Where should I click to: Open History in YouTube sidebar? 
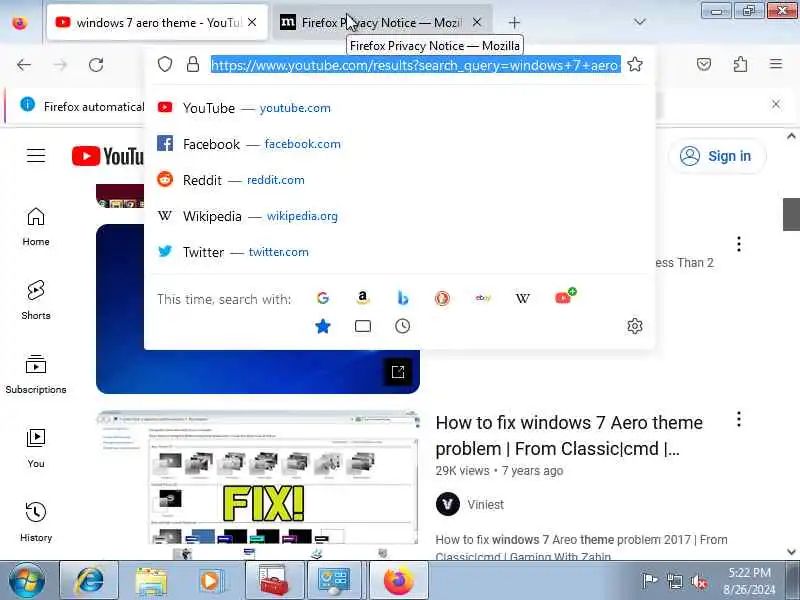(36, 522)
